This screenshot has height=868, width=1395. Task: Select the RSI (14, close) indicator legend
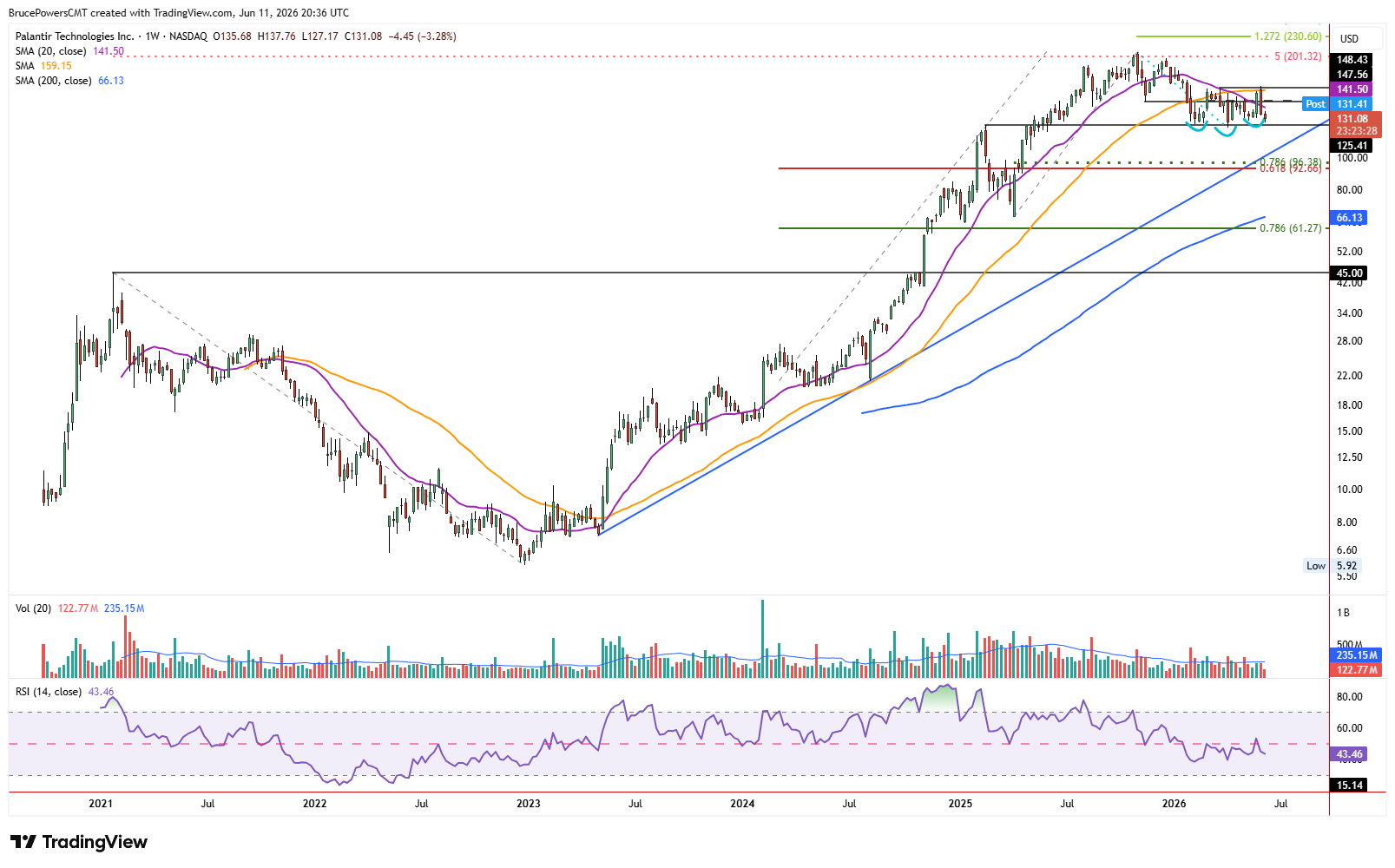(x=65, y=692)
